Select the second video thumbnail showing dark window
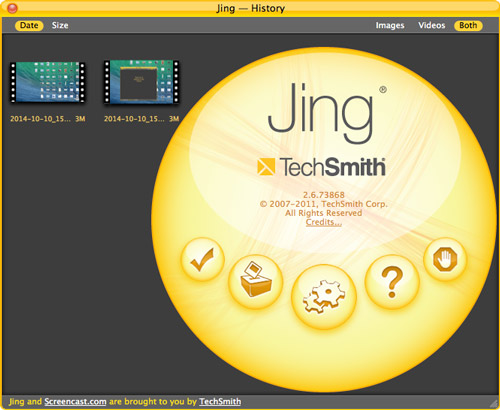This screenshot has height=410, width=500. [x=141, y=82]
